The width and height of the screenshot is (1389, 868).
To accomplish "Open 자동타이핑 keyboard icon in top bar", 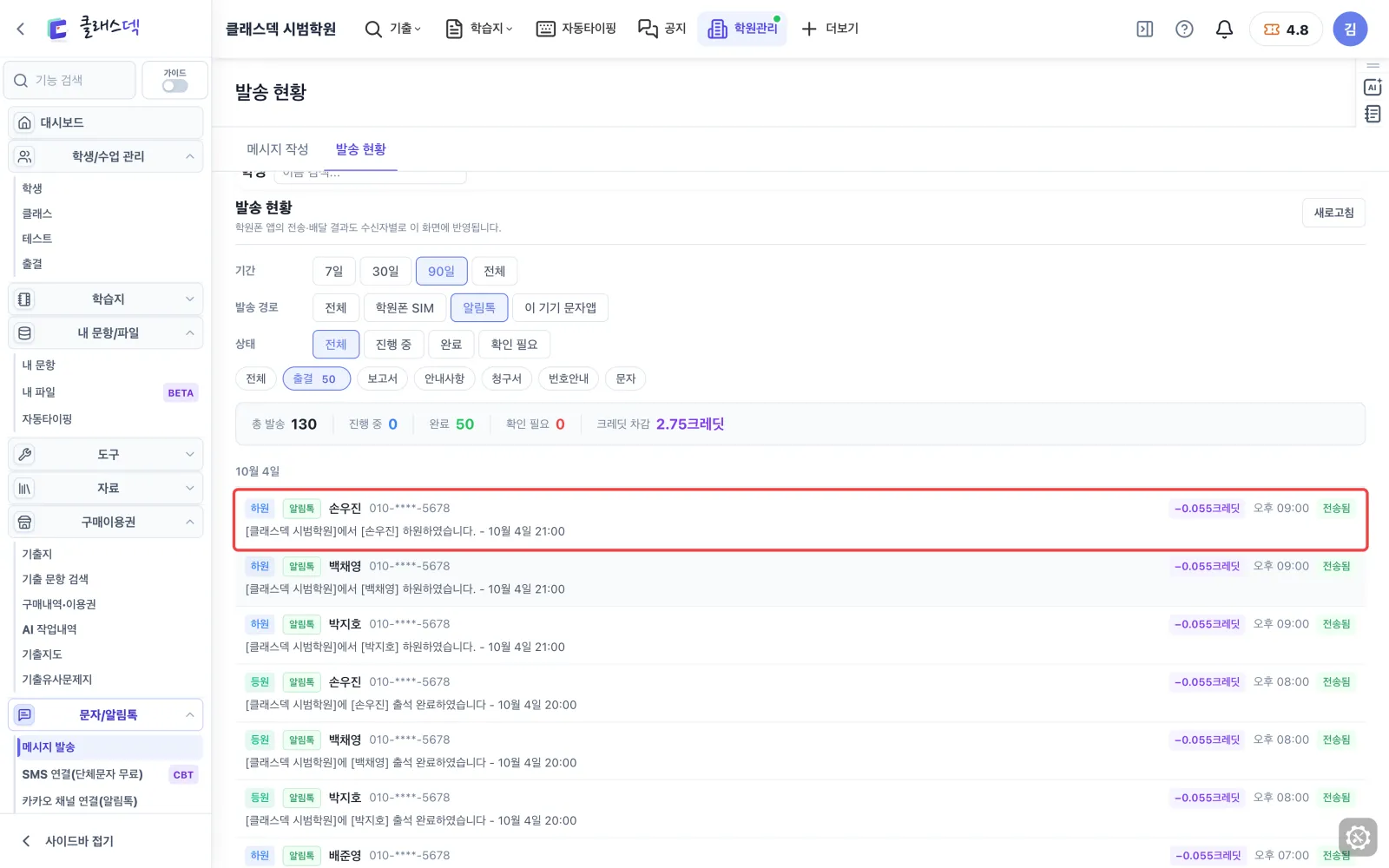I will 545,29.
